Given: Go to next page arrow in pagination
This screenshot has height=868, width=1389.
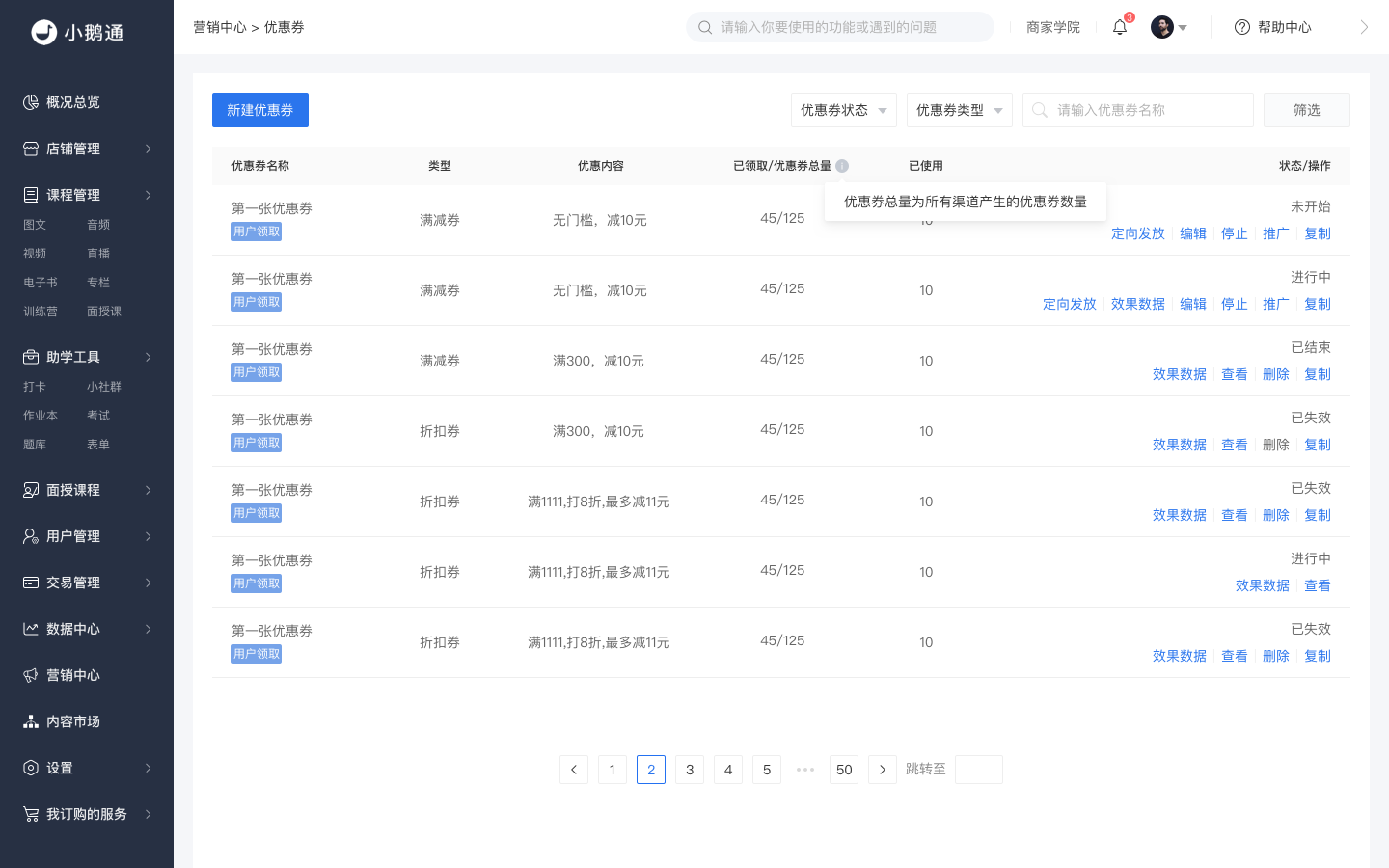Looking at the screenshot, I should coord(883,770).
